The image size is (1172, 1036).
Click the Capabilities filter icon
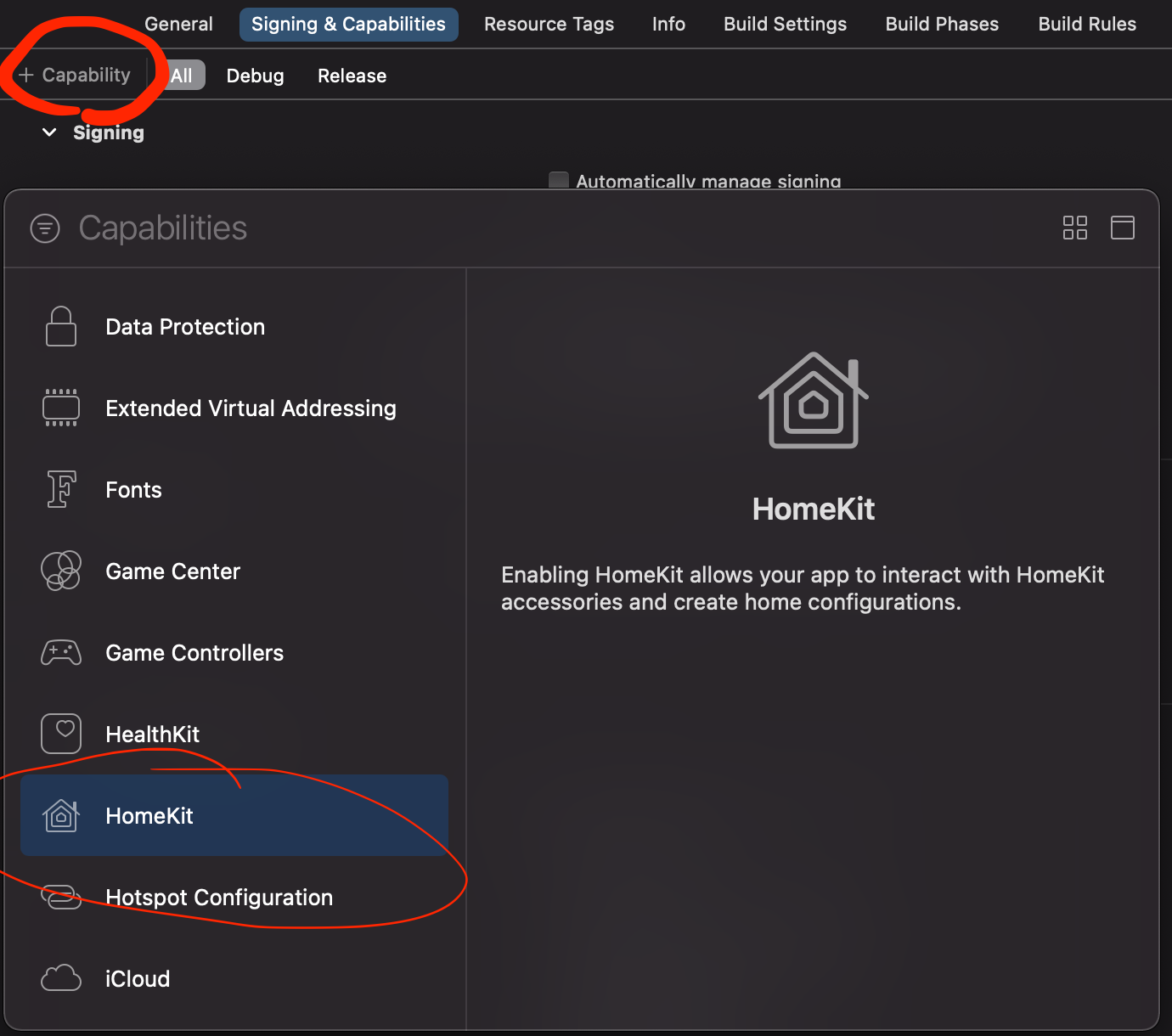click(x=45, y=228)
